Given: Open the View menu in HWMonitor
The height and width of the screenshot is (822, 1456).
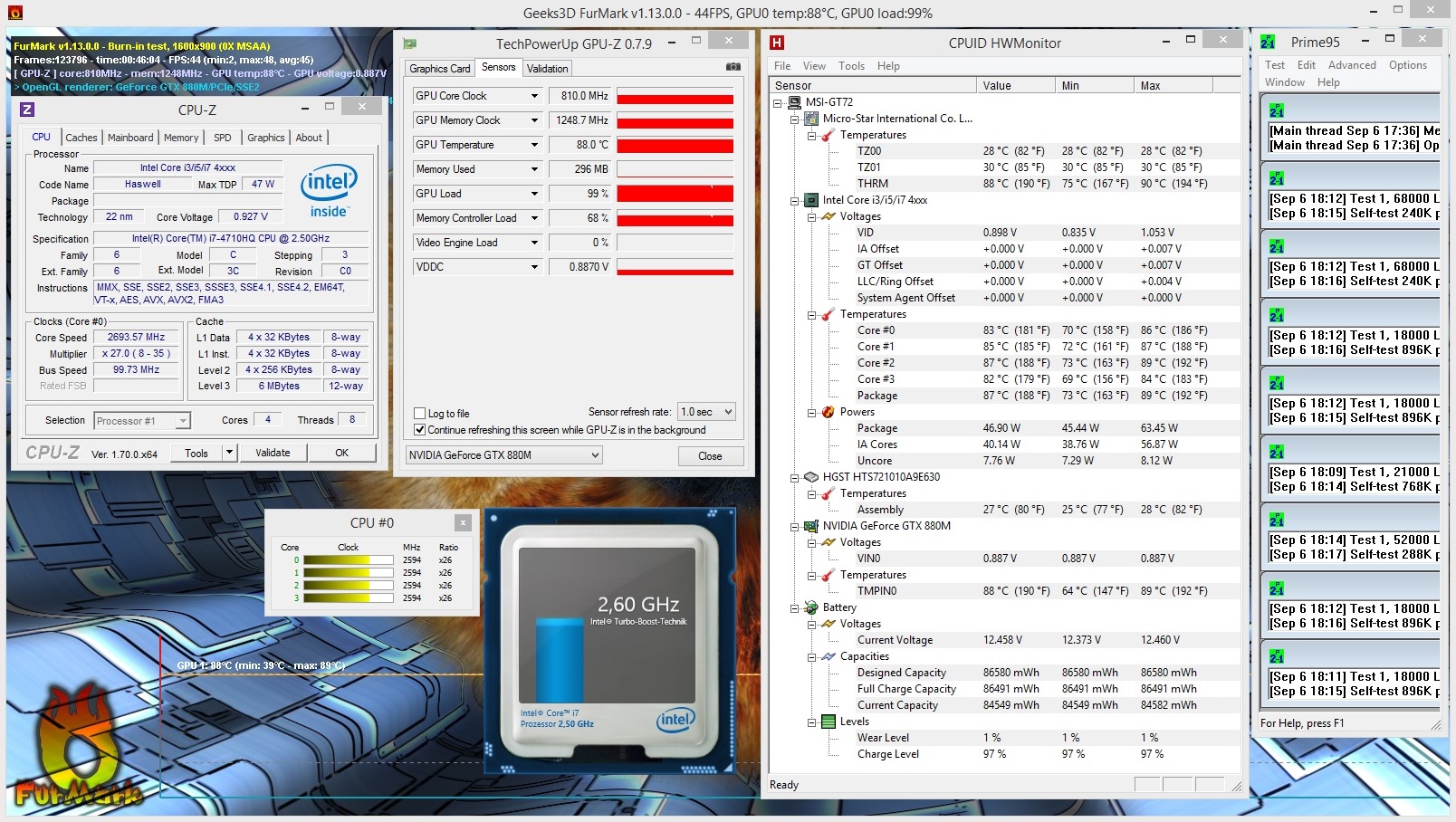Looking at the screenshot, I should click(814, 66).
